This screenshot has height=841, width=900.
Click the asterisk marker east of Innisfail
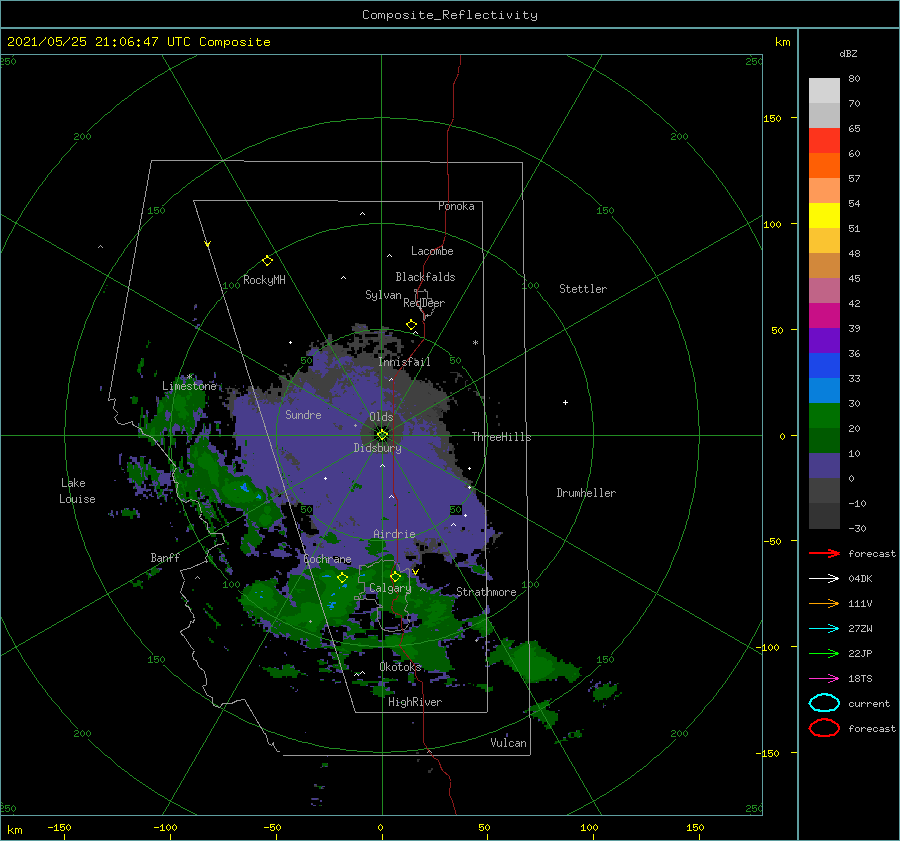pyautogui.click(x=475, y=343)
